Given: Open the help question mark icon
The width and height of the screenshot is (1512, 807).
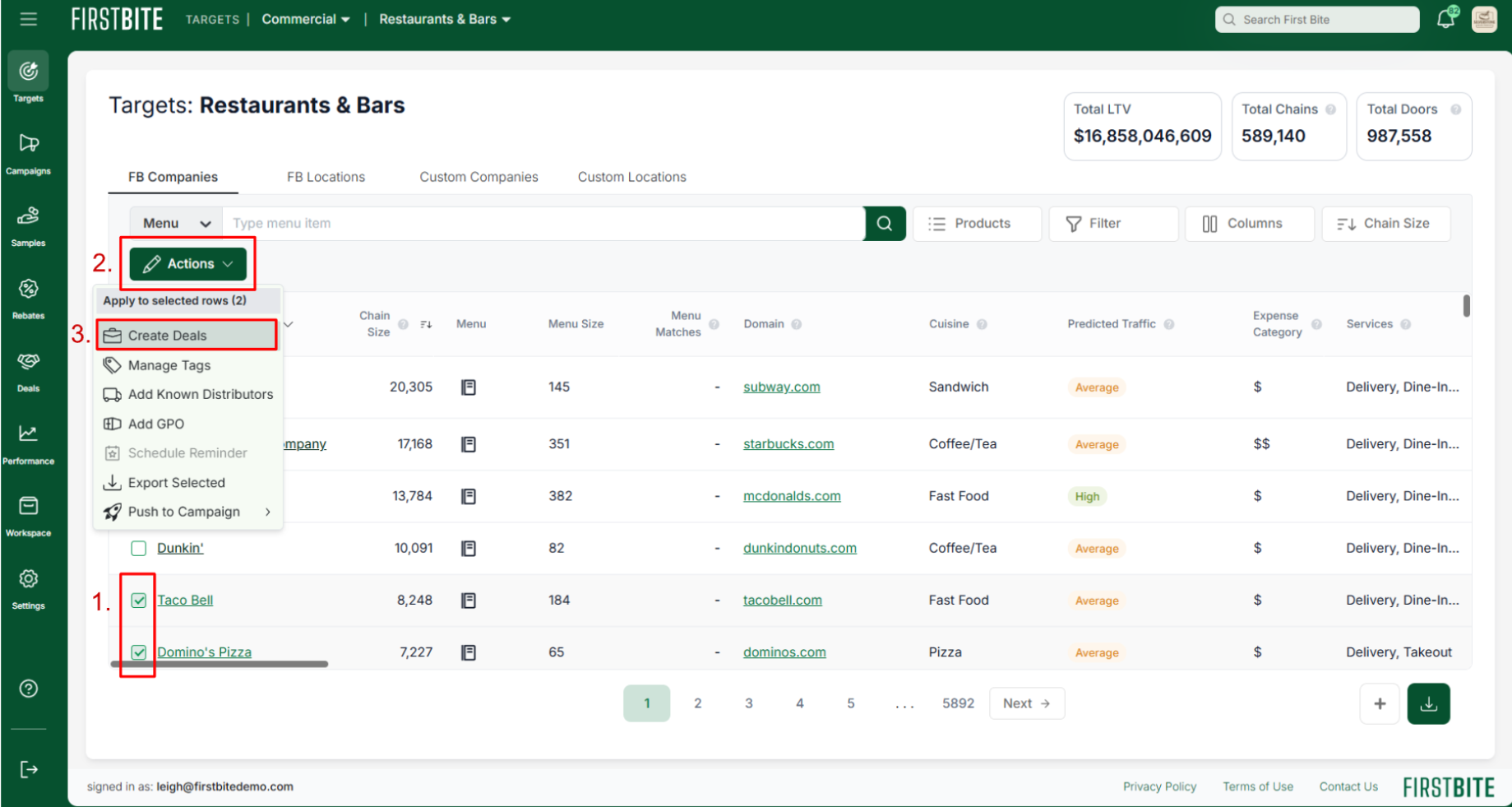Looking at the screenshot, I should [29, 689].
